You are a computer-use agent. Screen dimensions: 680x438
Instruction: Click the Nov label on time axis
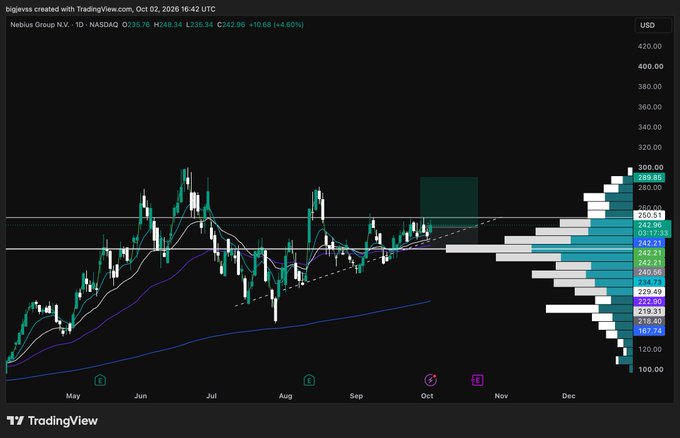point(501,396)
